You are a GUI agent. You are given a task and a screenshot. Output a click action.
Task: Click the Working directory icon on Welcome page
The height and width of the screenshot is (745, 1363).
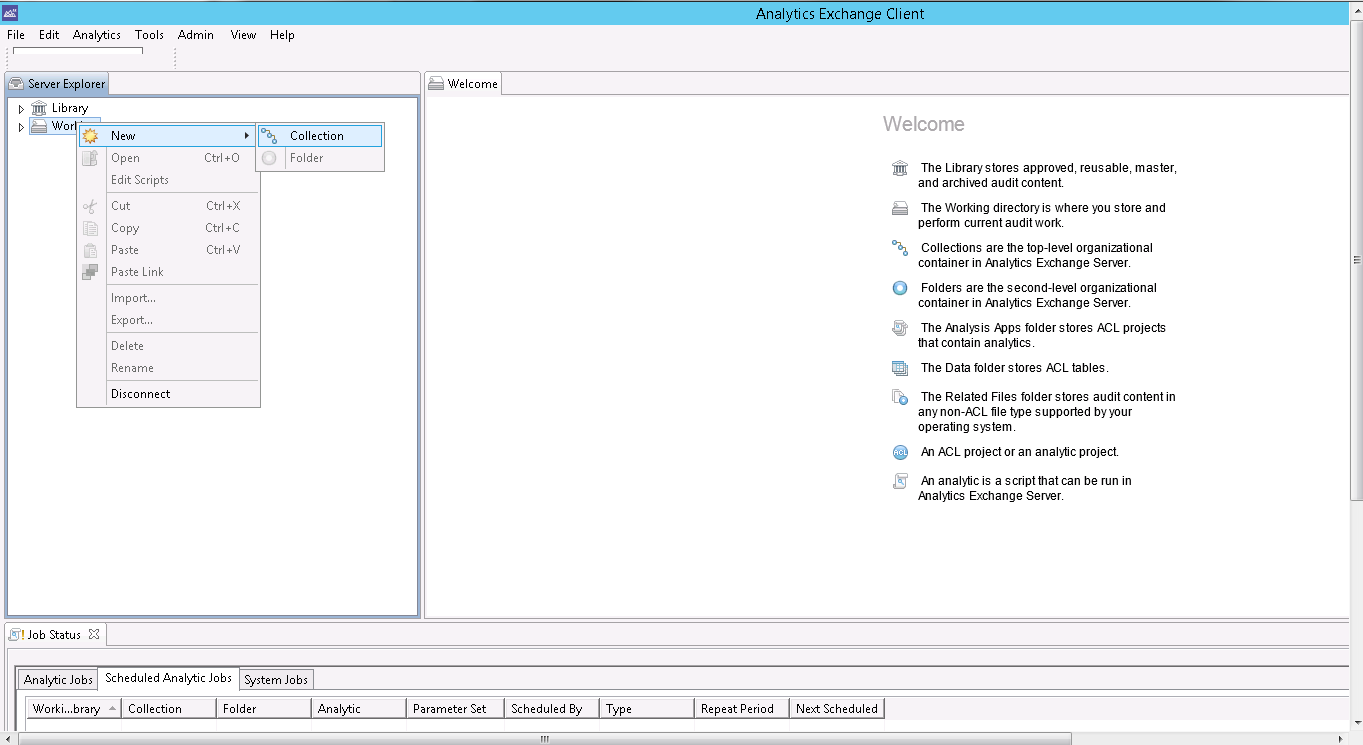pyautogui.click(x=900, y=208)
